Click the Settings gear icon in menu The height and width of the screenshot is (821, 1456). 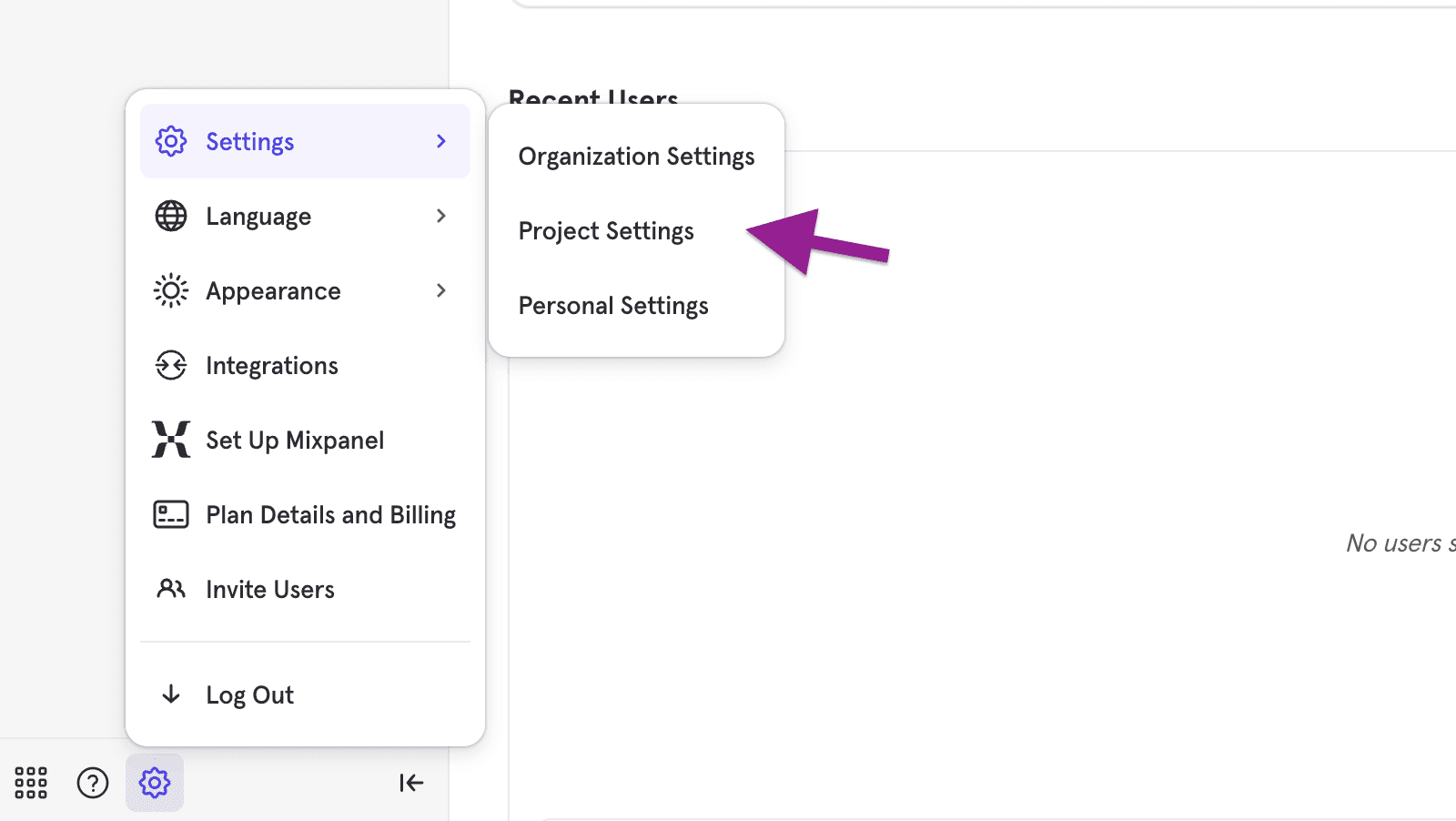point(171,141)
